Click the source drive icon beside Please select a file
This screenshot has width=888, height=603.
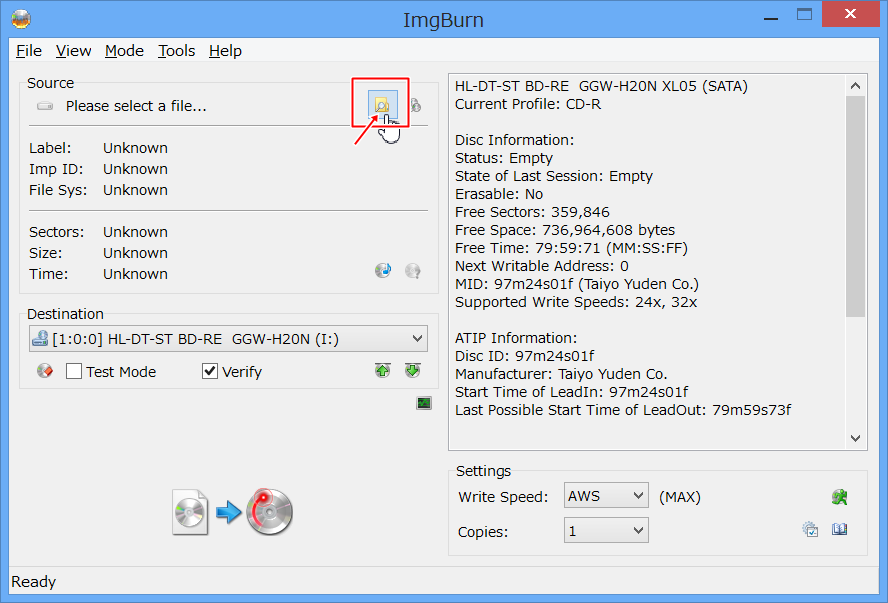tap(45, 106)
